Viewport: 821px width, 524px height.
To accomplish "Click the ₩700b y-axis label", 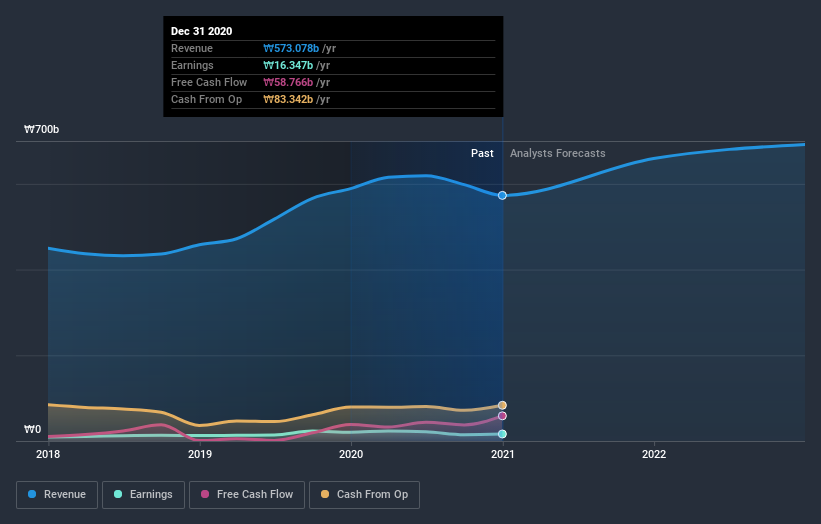I will 41,129.
